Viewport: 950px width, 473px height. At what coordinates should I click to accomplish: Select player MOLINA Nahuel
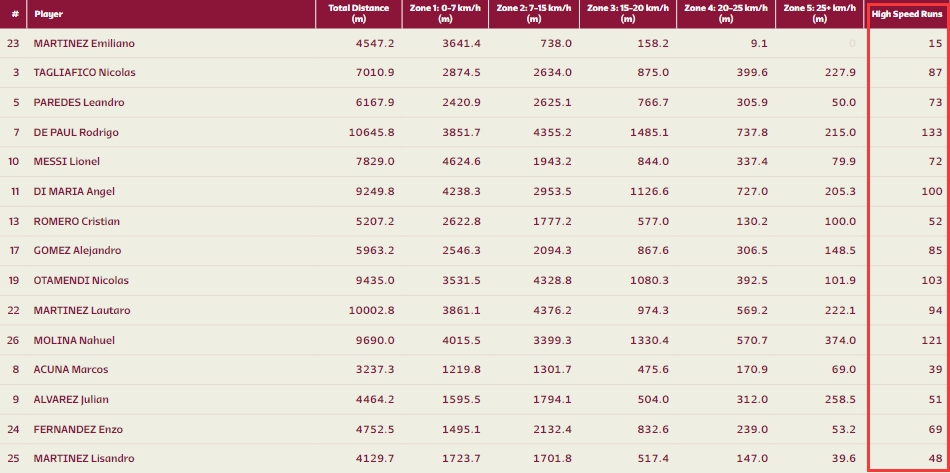[x=75, y=340]
